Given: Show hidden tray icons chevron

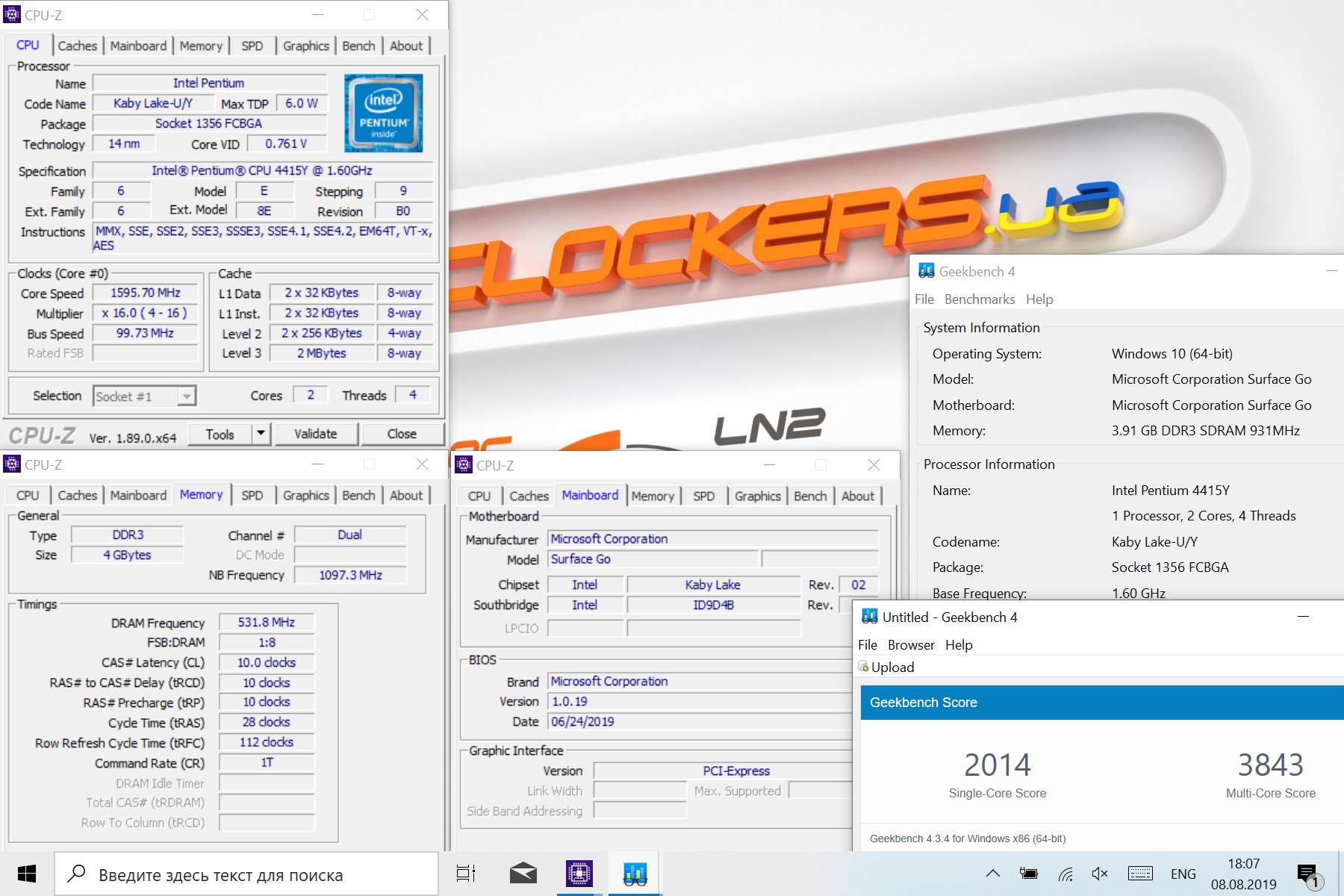Looking at the screenshot, I should coord(993,874).
